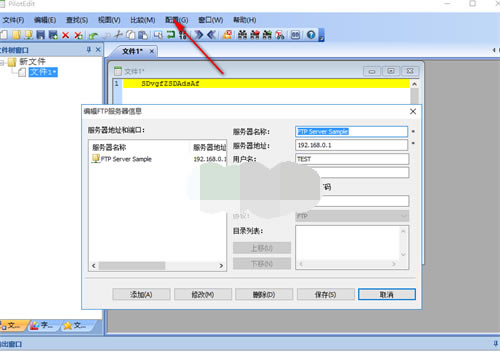The image size is (500, 364).
Task: Switch to the 文件1* document tab
Action: 132,51
